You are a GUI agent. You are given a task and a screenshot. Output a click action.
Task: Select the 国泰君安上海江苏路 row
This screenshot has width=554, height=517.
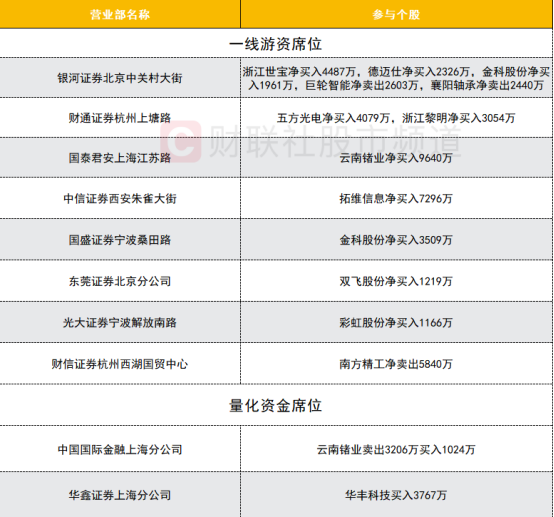point(276,158)
